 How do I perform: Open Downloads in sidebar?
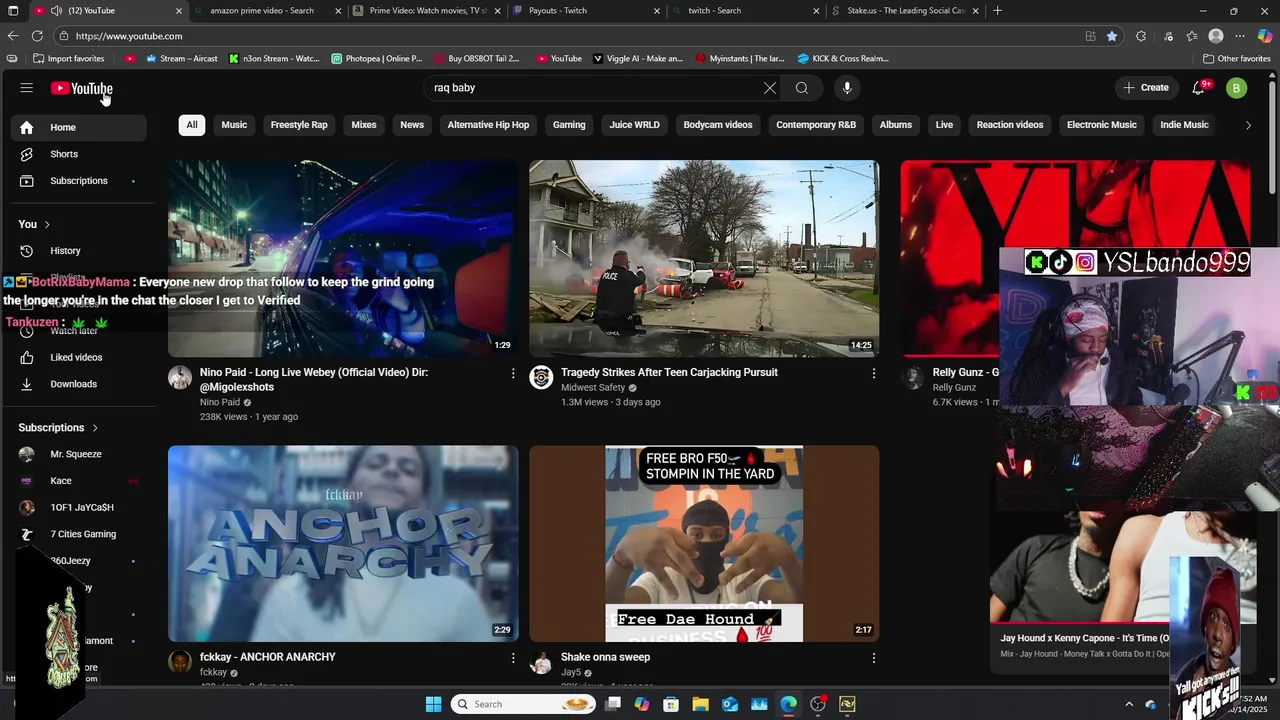tap(78, 384)
